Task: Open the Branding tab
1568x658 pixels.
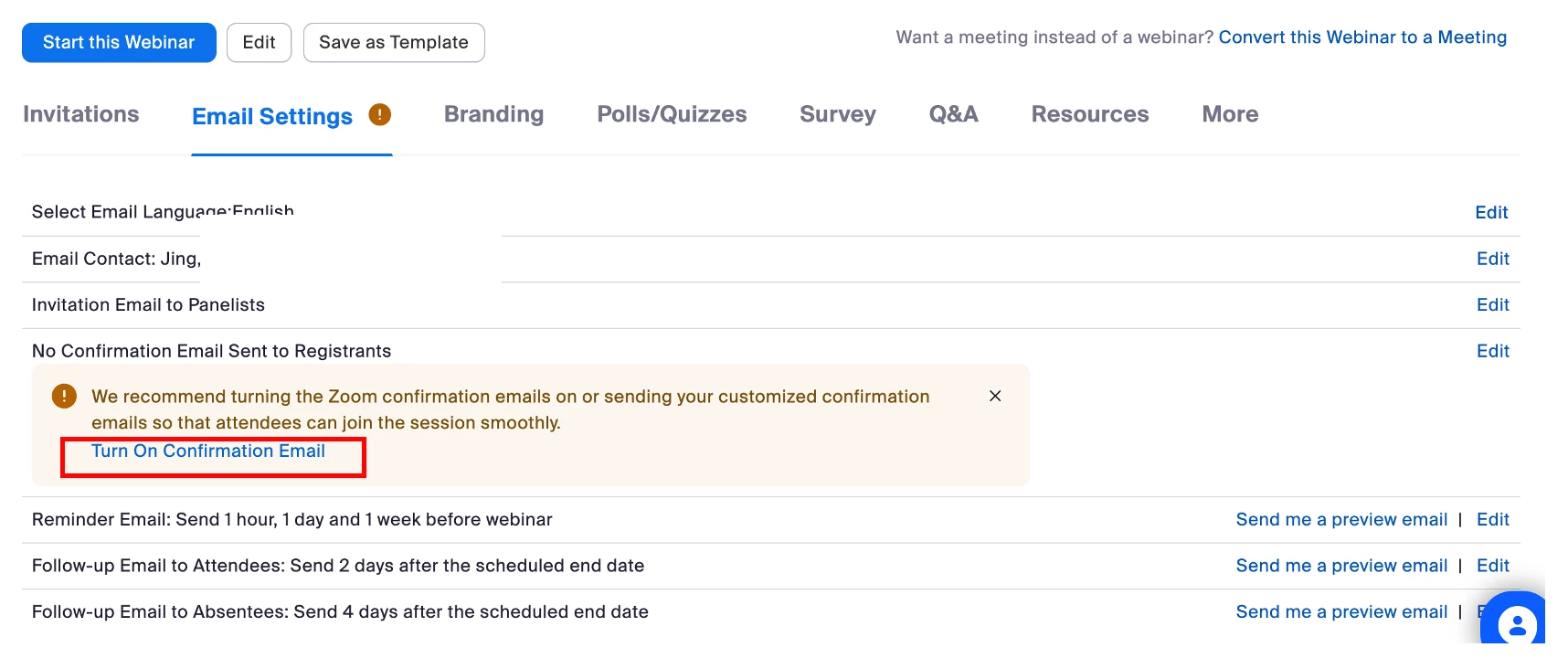Action: coord(493,114)
